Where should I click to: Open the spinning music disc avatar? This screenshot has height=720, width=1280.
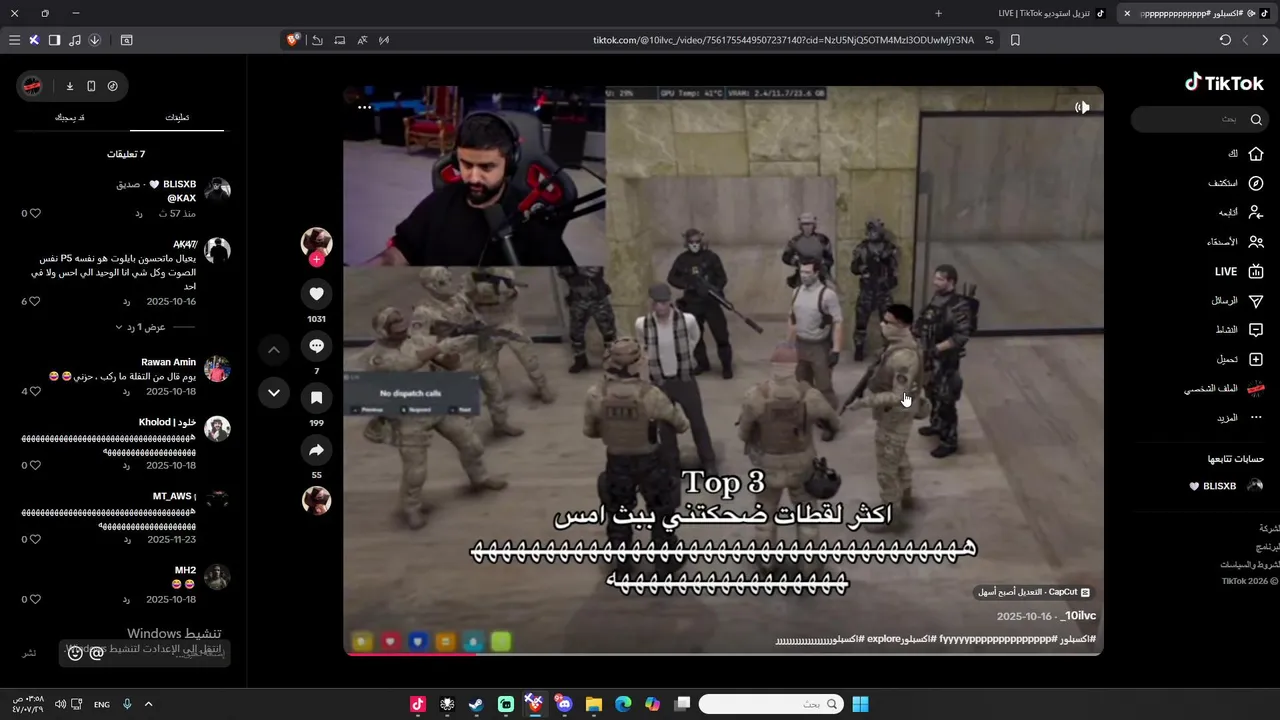pos(316,500)
